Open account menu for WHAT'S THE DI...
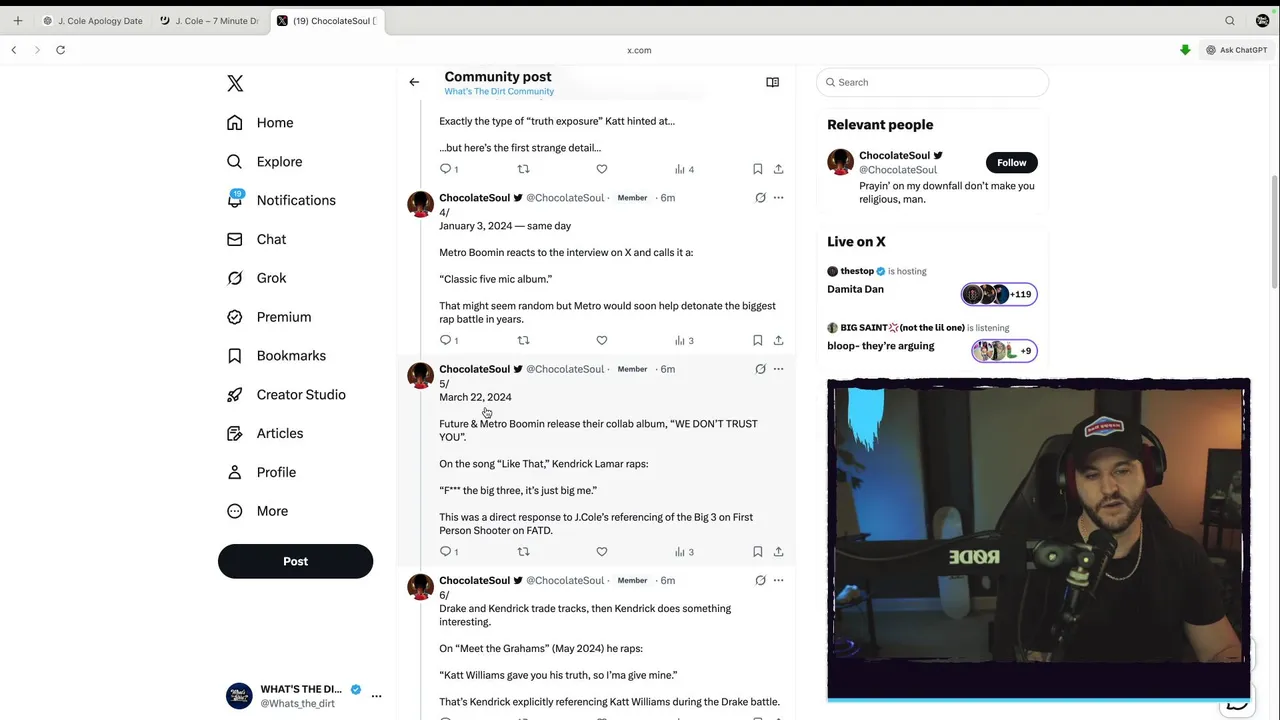Viewport: 1280px width, 720px height. 376,696
